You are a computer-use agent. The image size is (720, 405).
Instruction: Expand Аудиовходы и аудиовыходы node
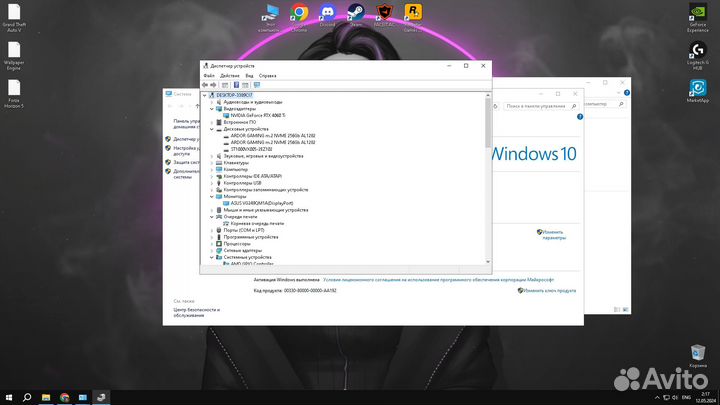pyautogui.click(x=212, y=102)
